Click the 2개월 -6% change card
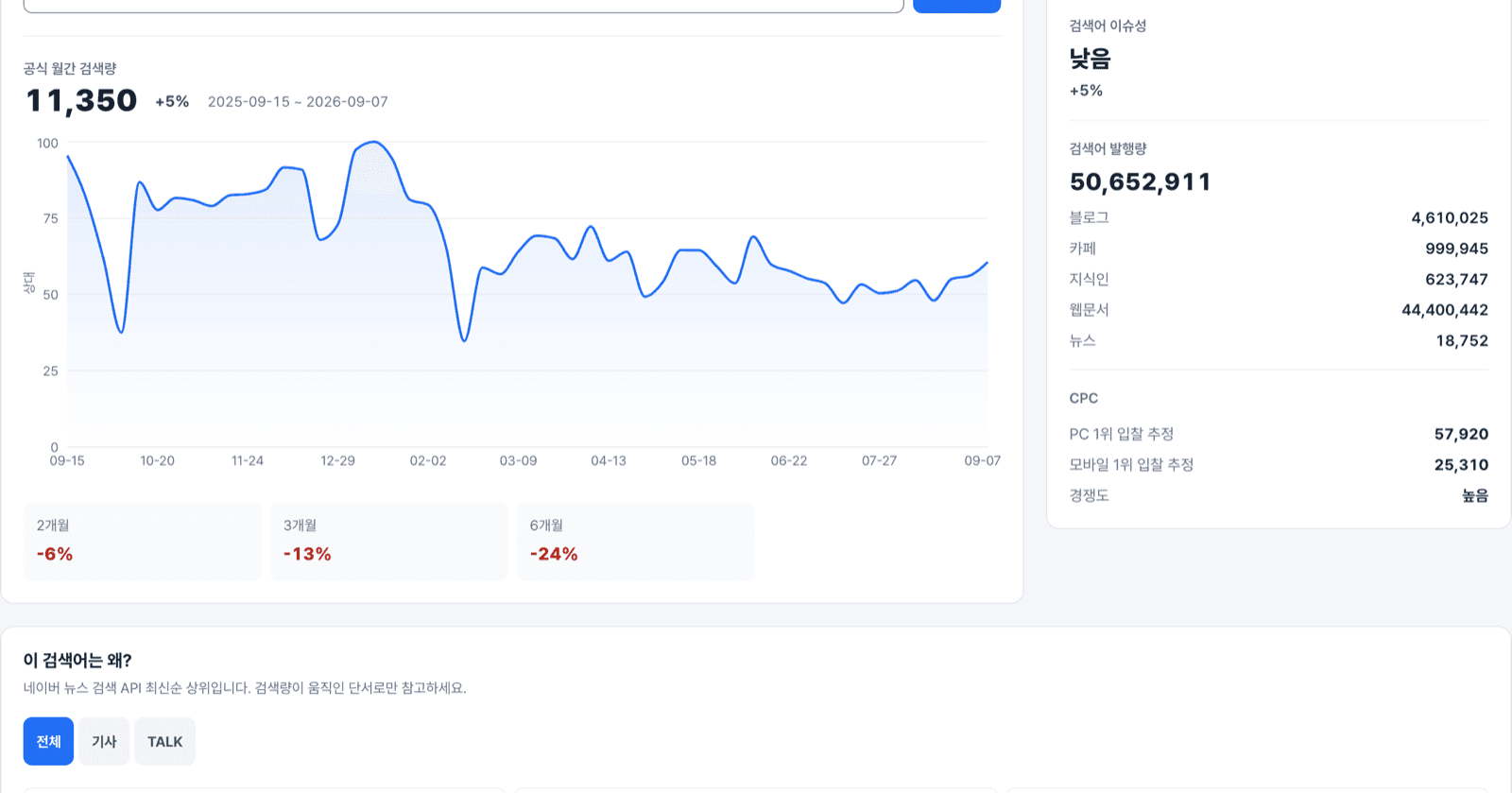 pos(143,541)
